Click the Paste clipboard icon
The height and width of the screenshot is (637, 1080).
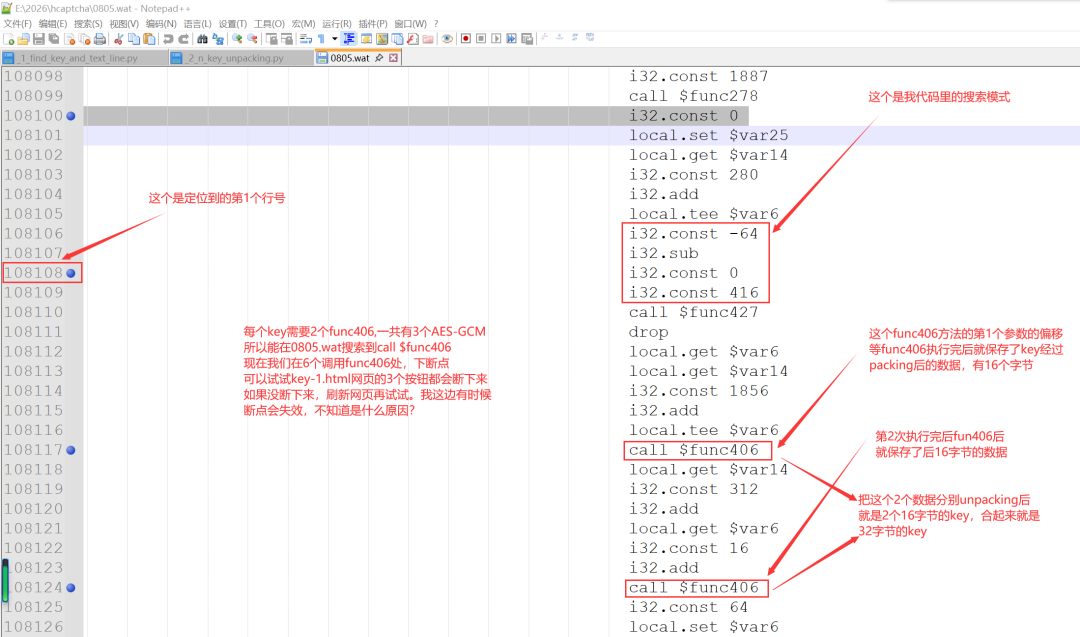click(x=149, y=39)
